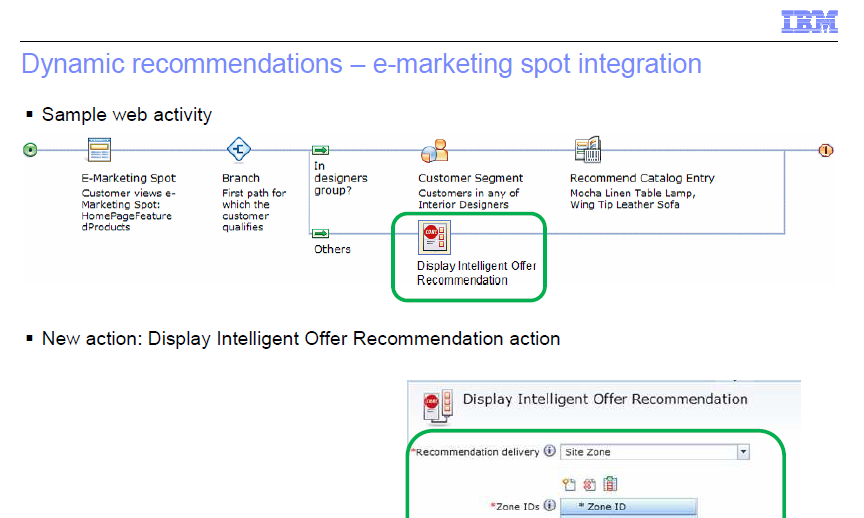The height and width of the screenshot is (518, 864).
Task: Click the 'Zone IDs' field label
Action: coord(517,506)
